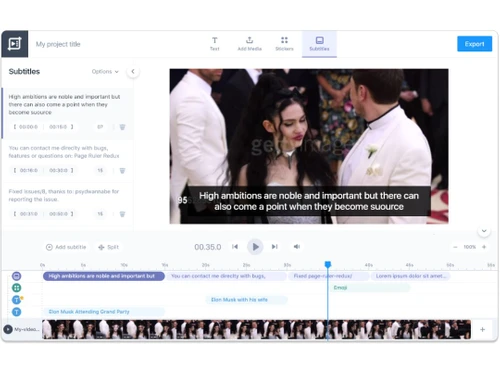Zoom out the timeline with minus
Screen dimensions: 500x375
click(x=455, y=247)
